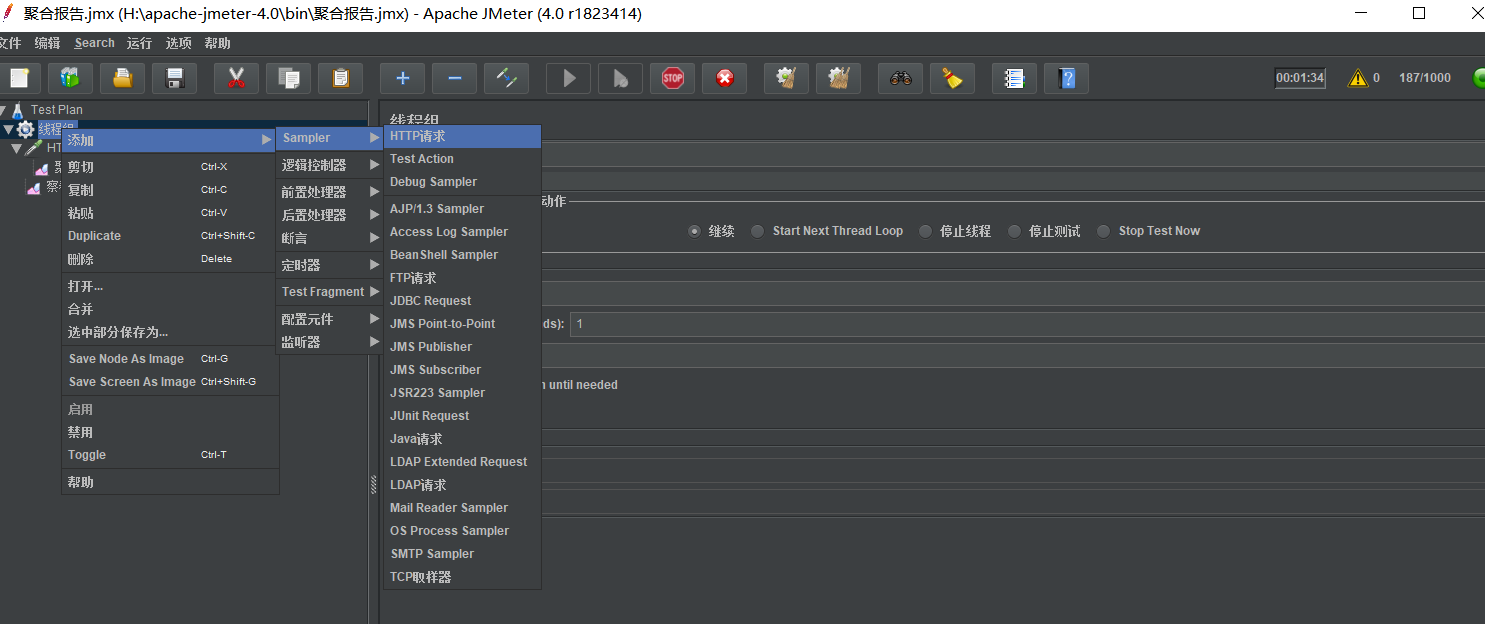Choose 选中部分保存为... context entry

[170, 332]
